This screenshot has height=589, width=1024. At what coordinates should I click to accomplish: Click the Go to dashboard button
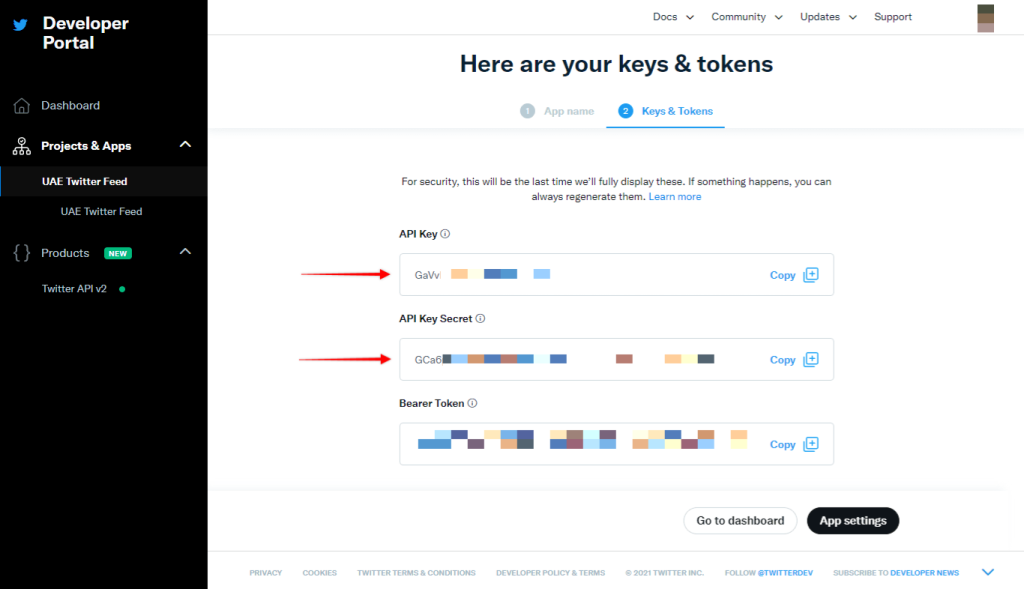coord(740,520)
